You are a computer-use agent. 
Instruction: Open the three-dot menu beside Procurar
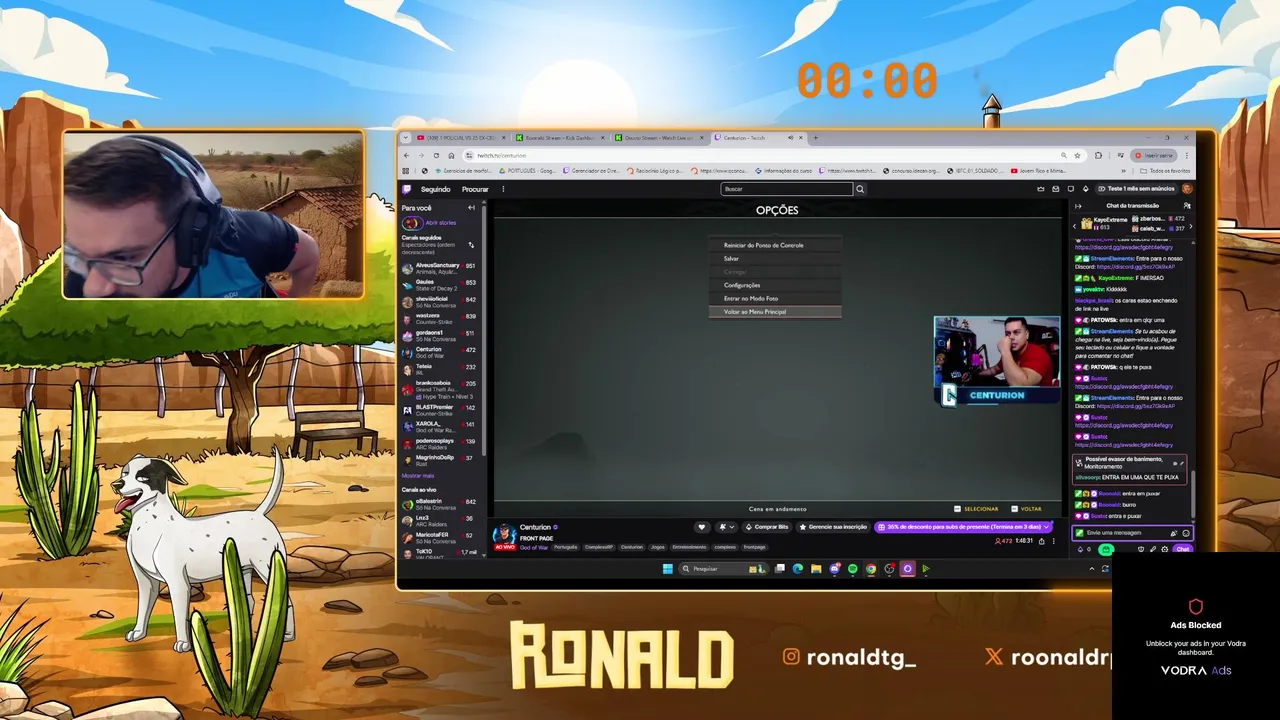coord(503,189)
